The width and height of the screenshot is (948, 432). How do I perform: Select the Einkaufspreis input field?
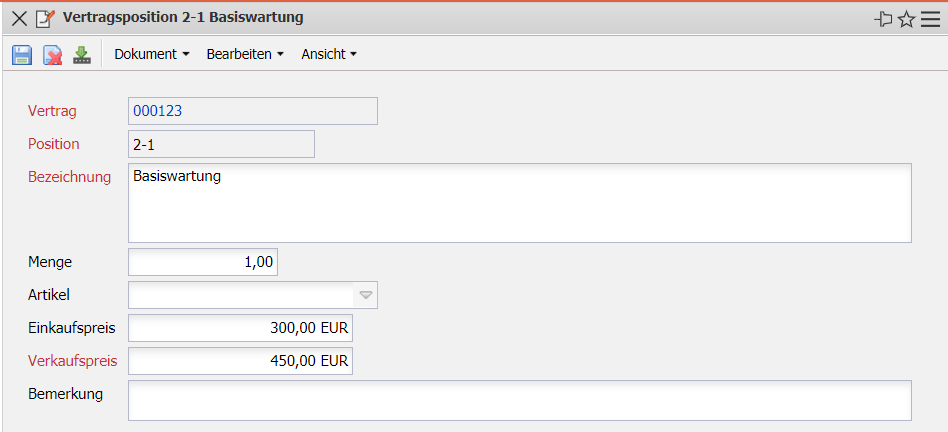pyautogui.click(x=240, y=328)
